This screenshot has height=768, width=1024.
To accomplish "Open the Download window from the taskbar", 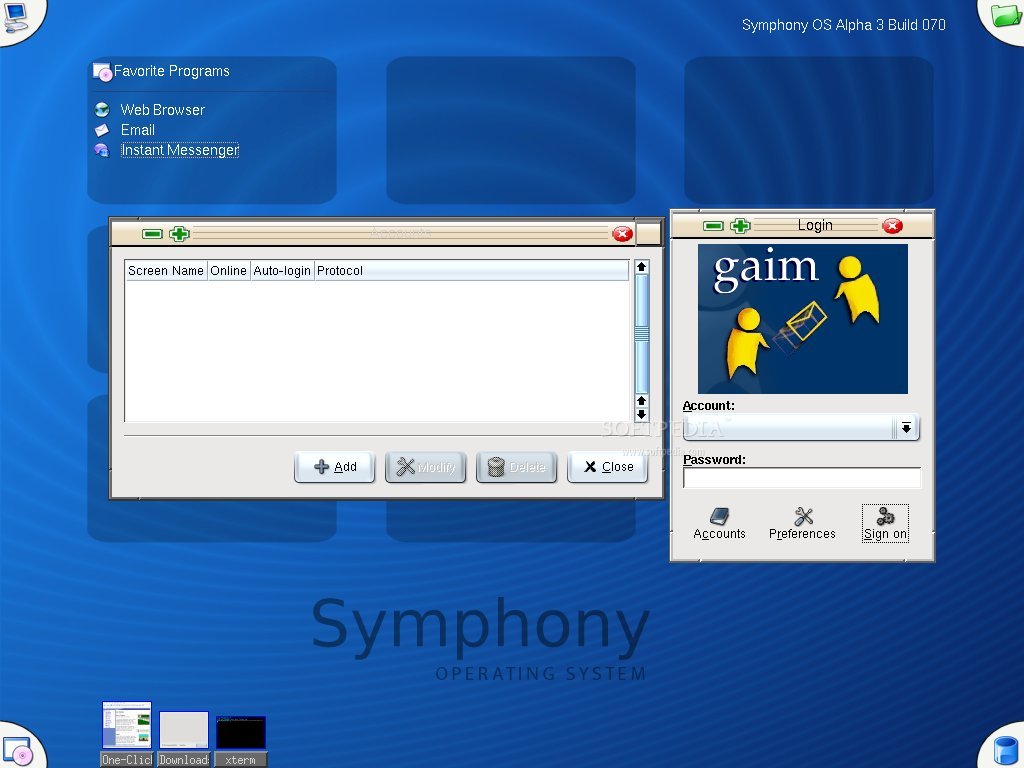I will tap(183, 730).
